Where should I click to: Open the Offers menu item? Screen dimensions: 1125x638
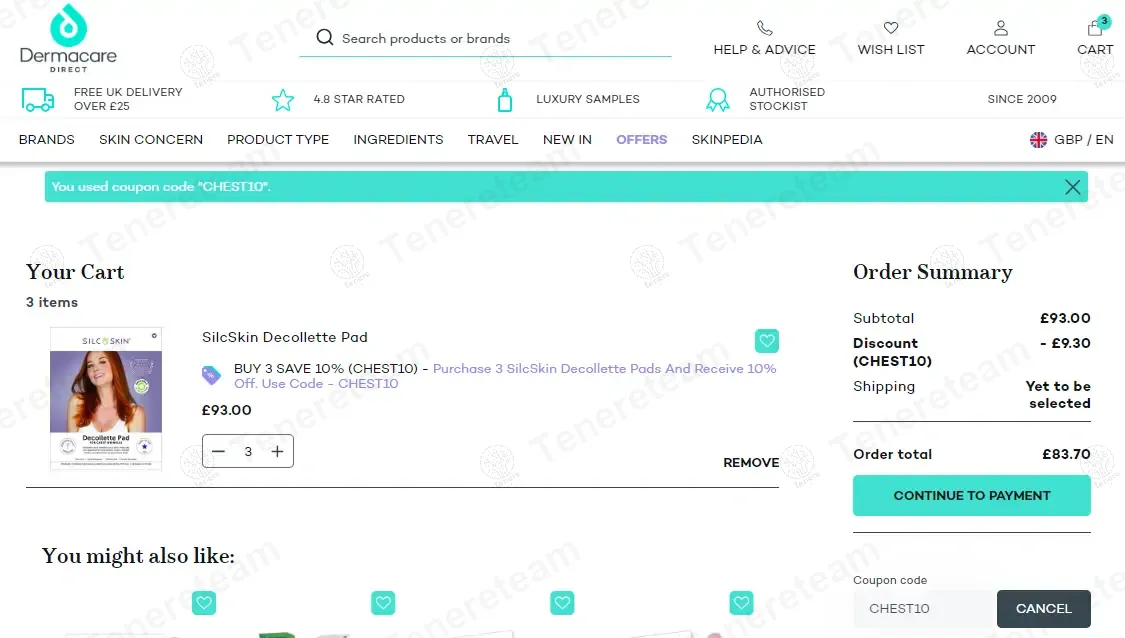(x=641, y=140)
